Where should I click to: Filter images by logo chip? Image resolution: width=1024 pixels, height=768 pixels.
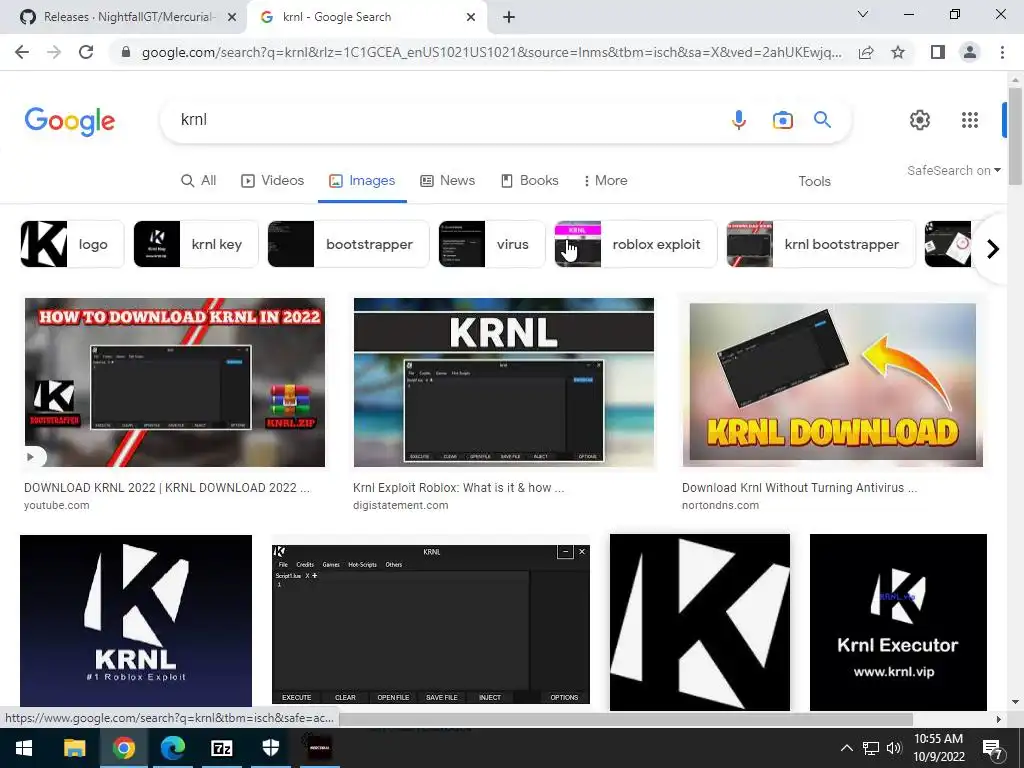72,244
